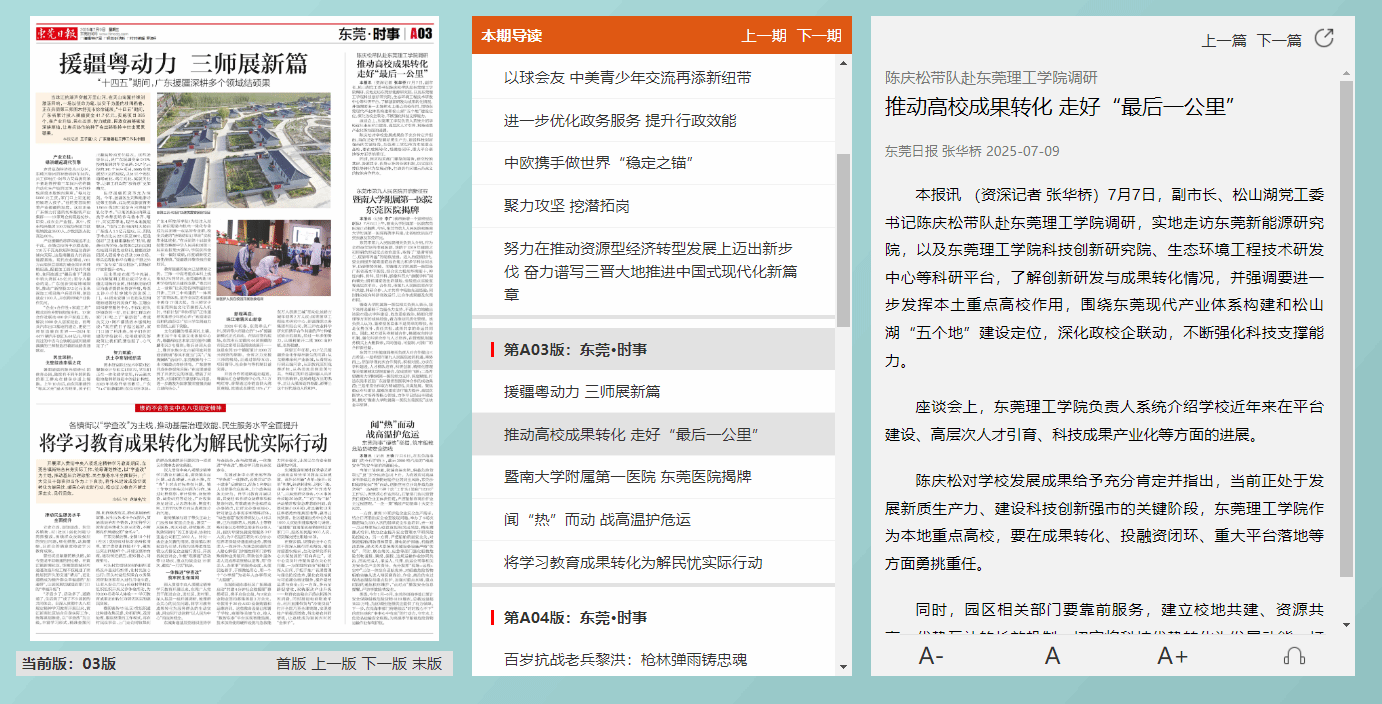Open previous article 上一篇
The height and width of the screenshot is (704, 1382).
point(1224,40)
